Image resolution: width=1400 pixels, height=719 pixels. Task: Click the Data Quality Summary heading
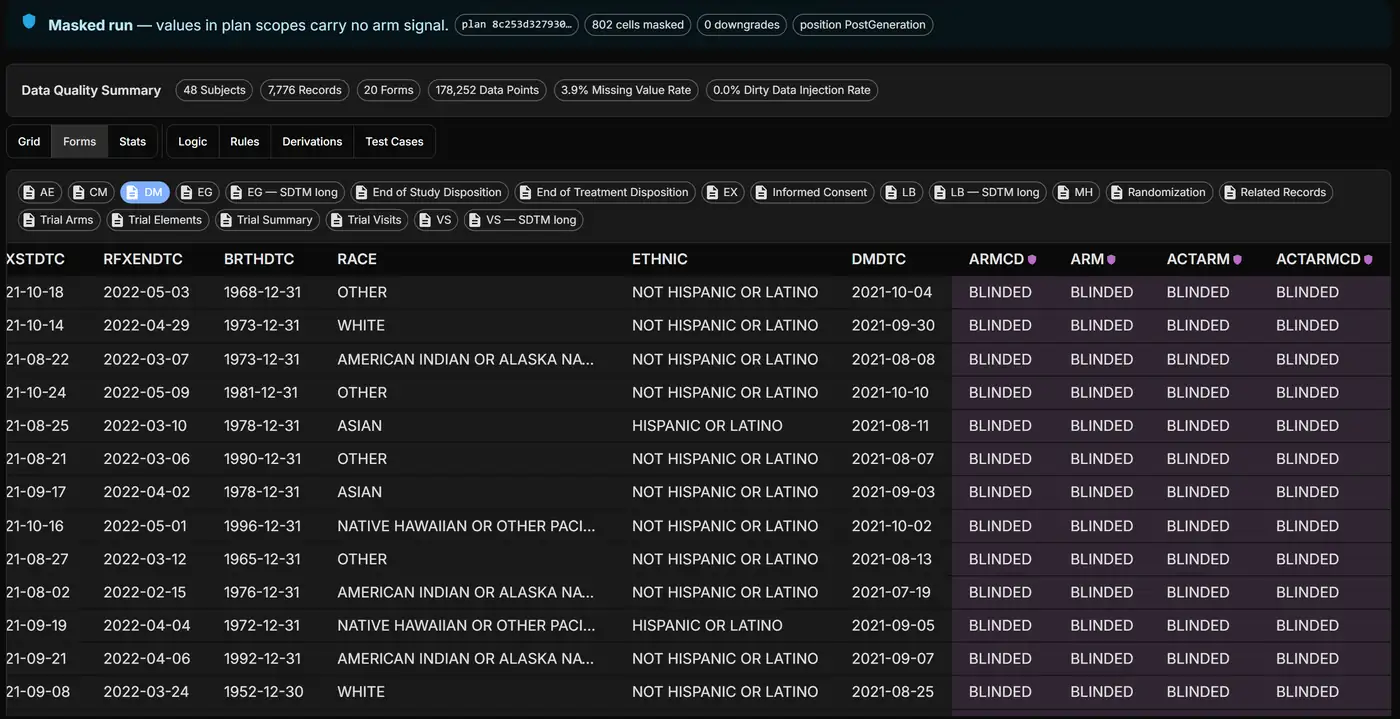click(91, 90)
